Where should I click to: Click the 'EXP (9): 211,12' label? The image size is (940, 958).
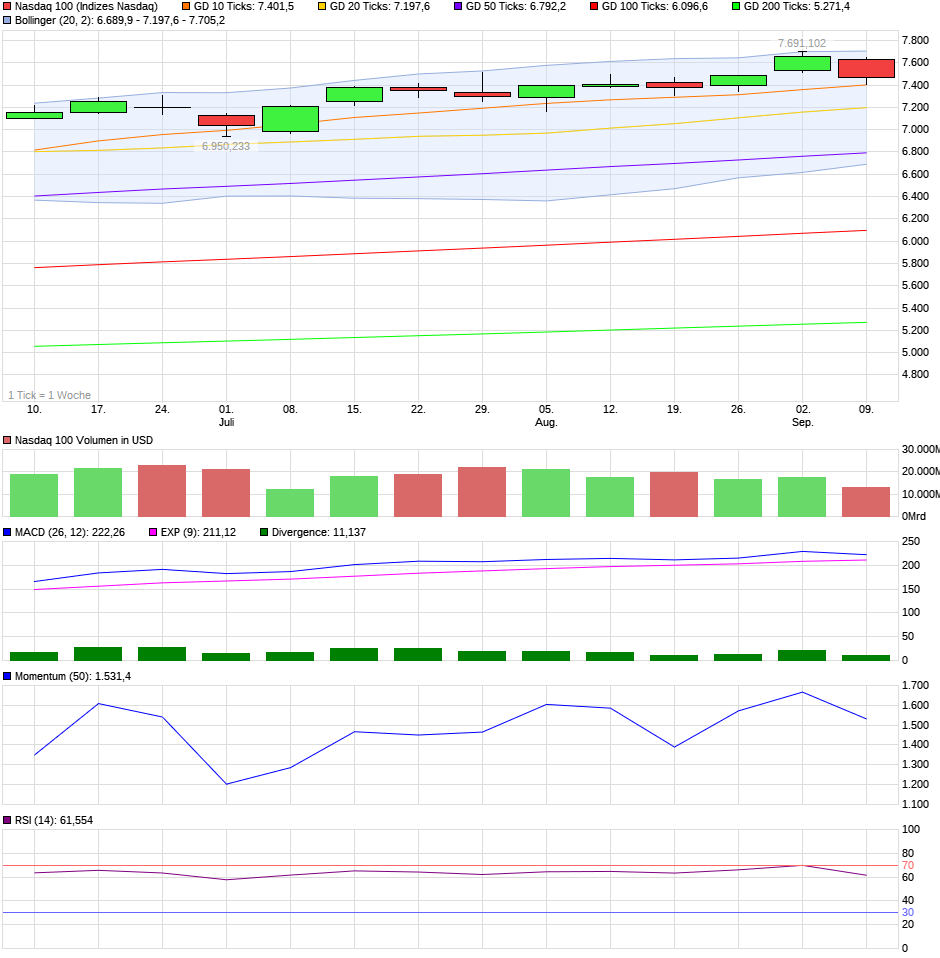click(199, 532)
